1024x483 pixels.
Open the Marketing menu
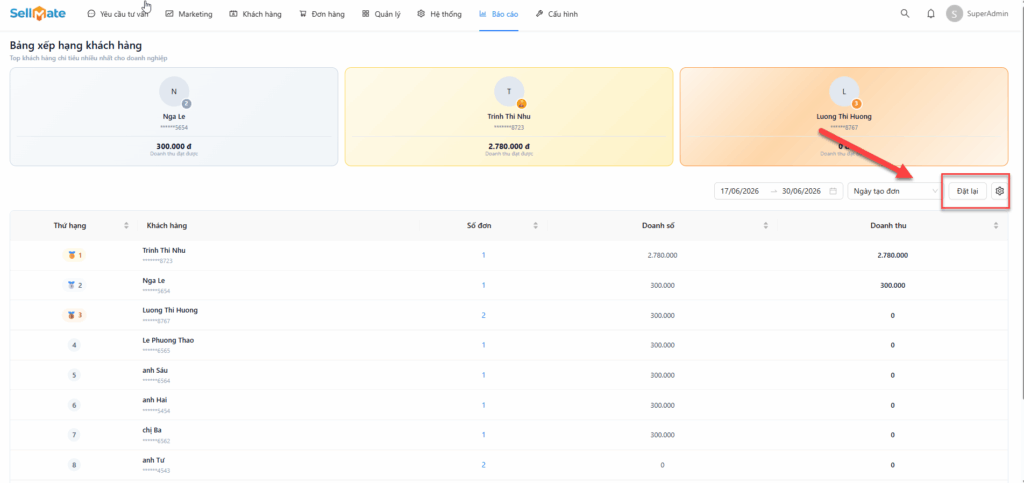pos(189,14)
